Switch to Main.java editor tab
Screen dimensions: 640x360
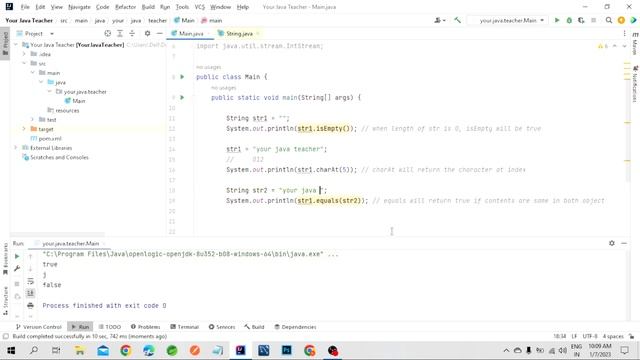pyautogui.click(x=191, y=33)
